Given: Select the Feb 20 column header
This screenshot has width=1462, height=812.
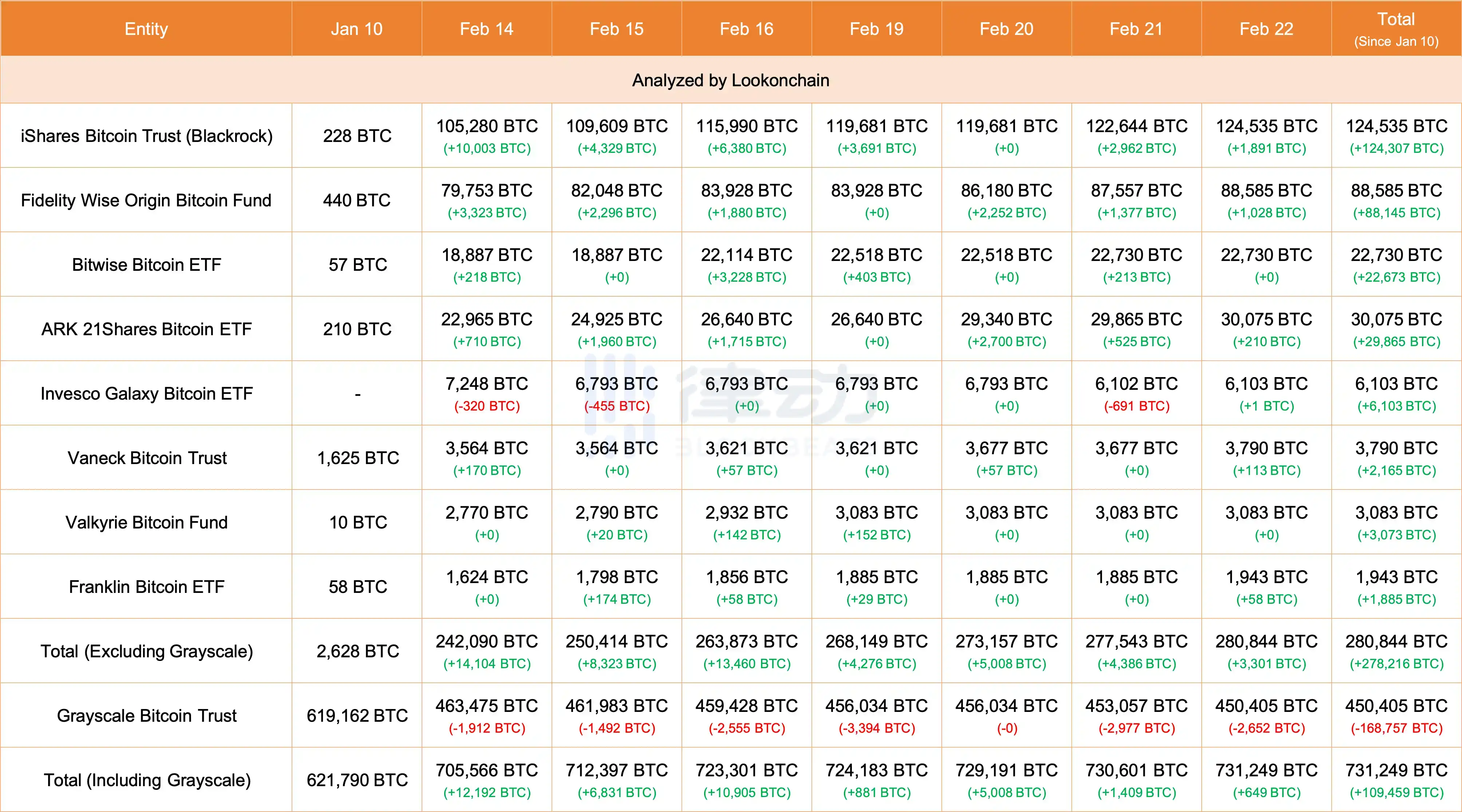Looking at the screenshot, I should click(1006, 29).
